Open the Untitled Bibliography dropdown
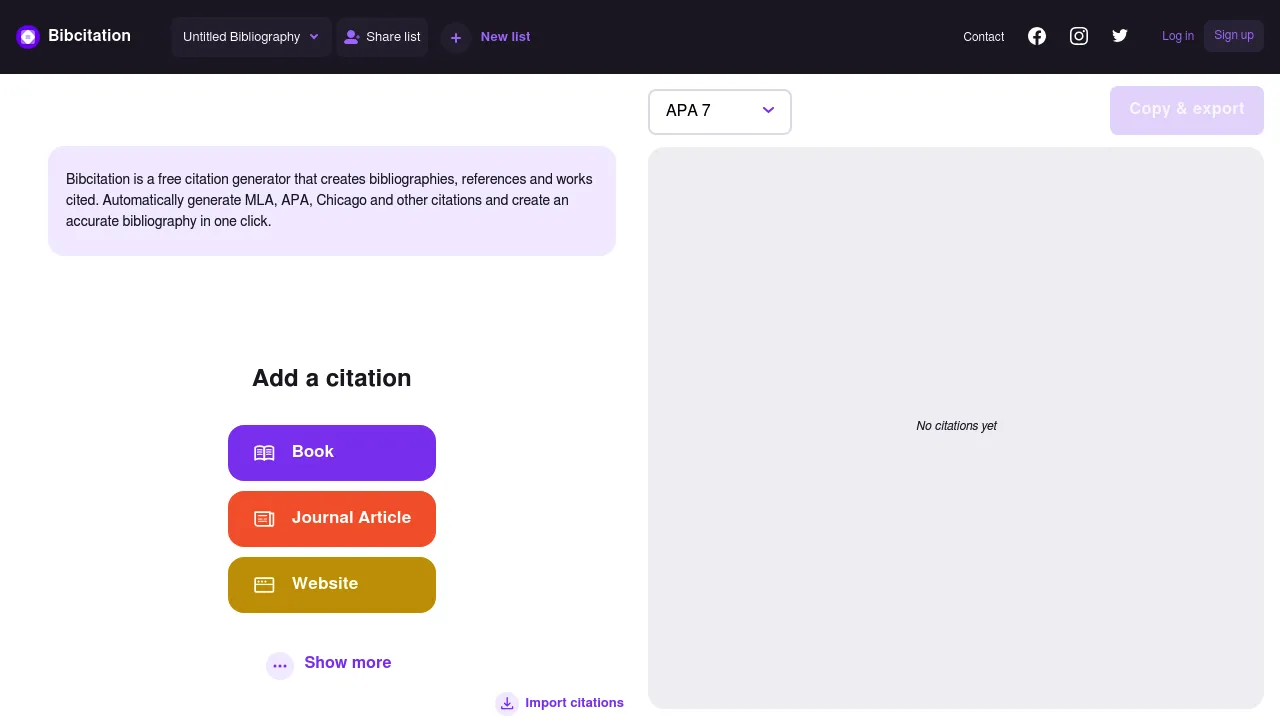 click(x=251, y=36)
